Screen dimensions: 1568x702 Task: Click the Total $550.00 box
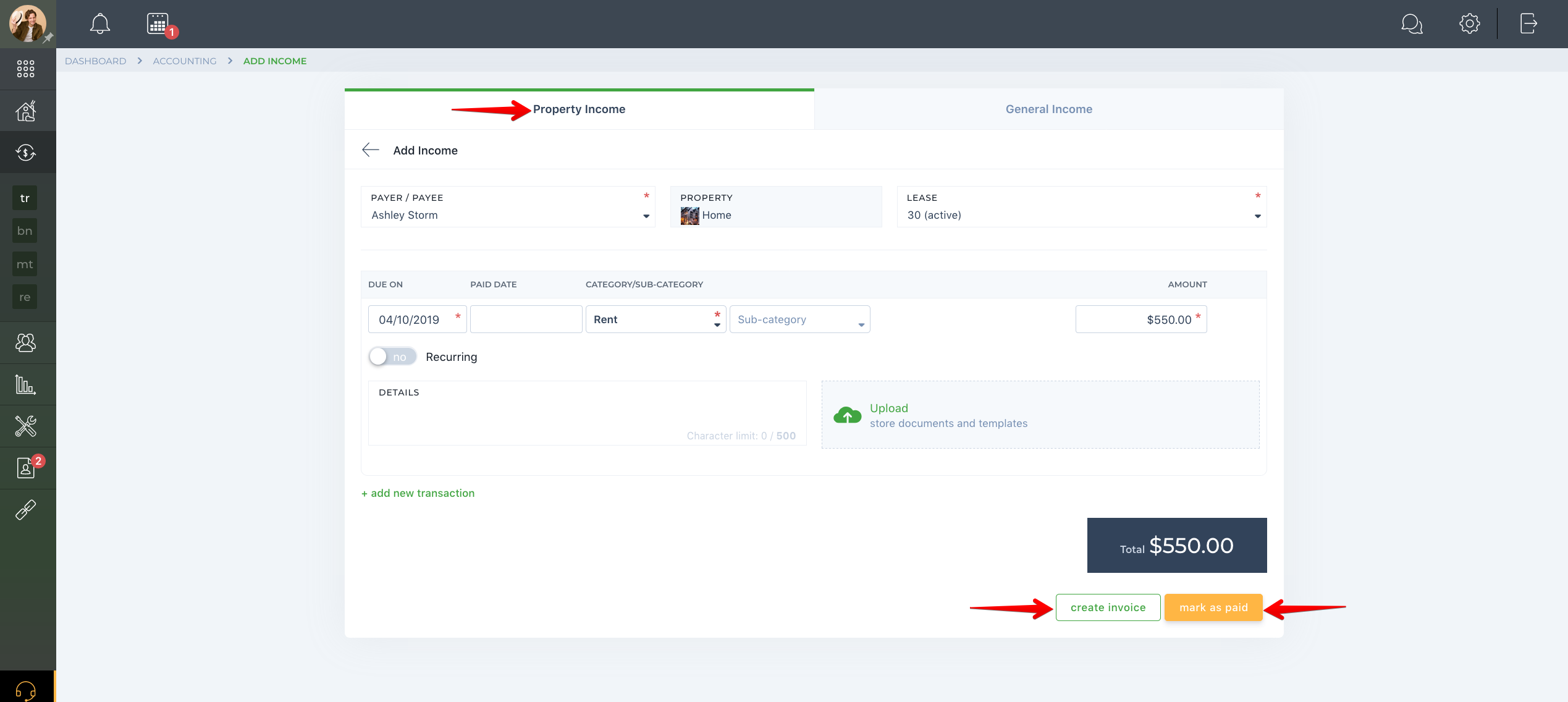(x=1177, y=545)
